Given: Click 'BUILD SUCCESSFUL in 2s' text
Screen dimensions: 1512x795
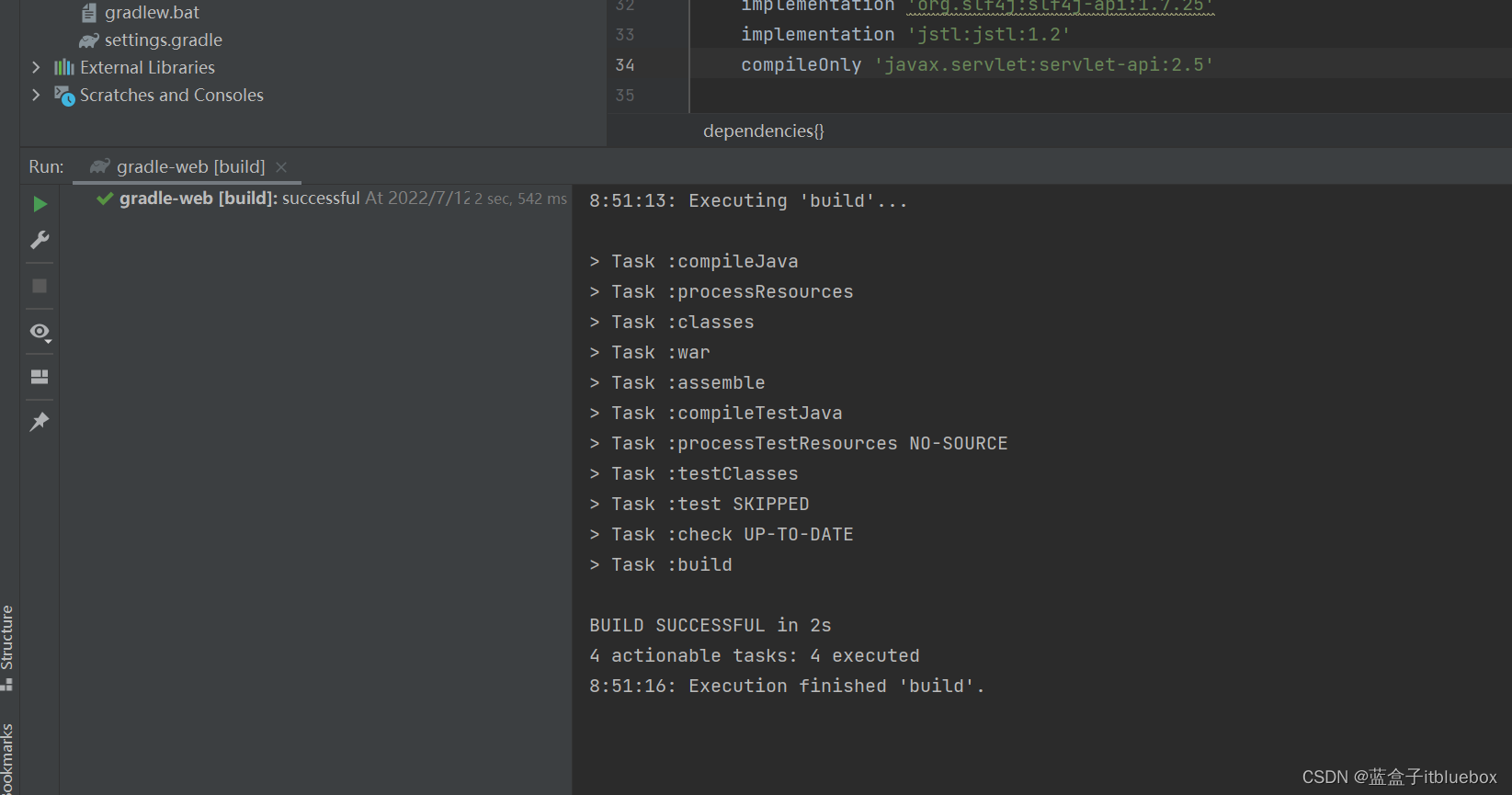Looking at the screenshot, I should tap(711, 626).
